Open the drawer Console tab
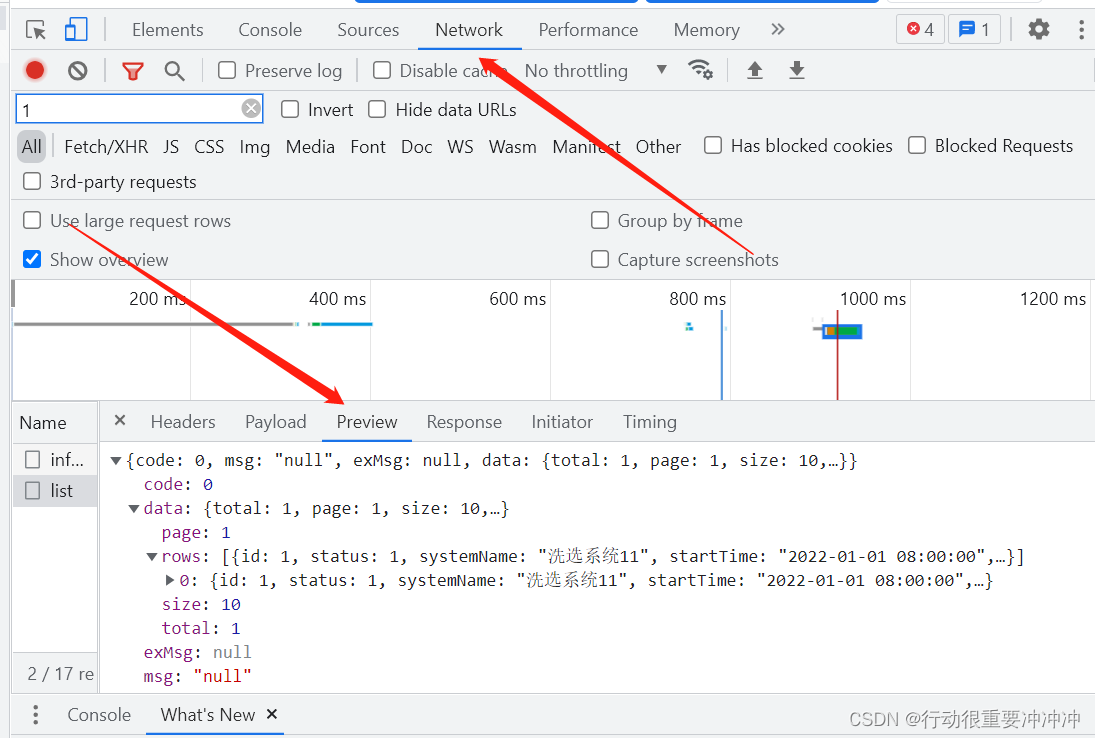The height and width of the screenshot is (738, 1095). 99,715
